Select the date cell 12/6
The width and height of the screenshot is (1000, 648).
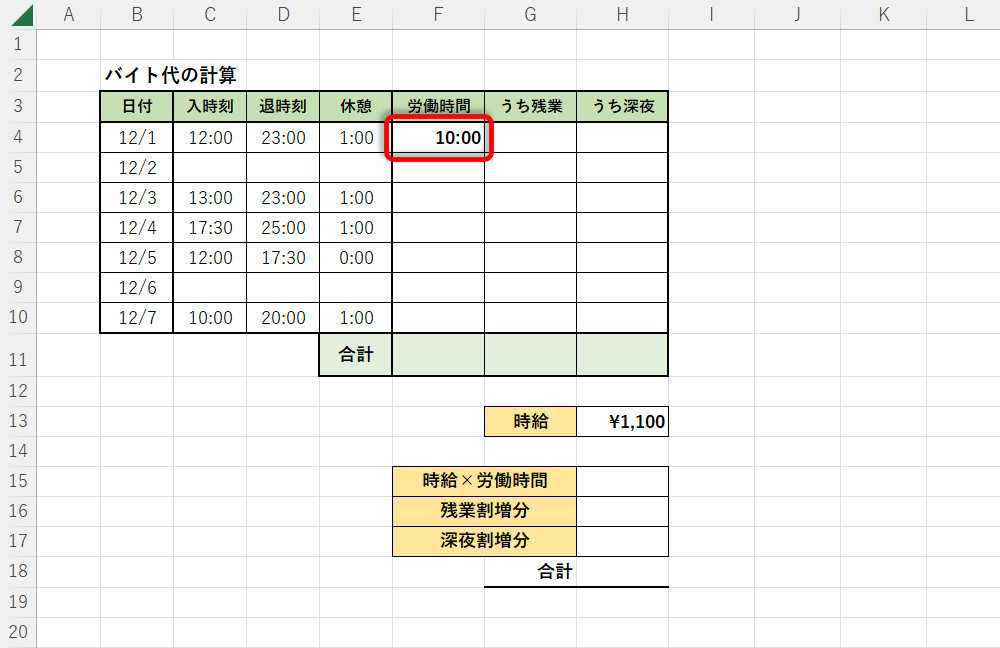tap(136, 288)
